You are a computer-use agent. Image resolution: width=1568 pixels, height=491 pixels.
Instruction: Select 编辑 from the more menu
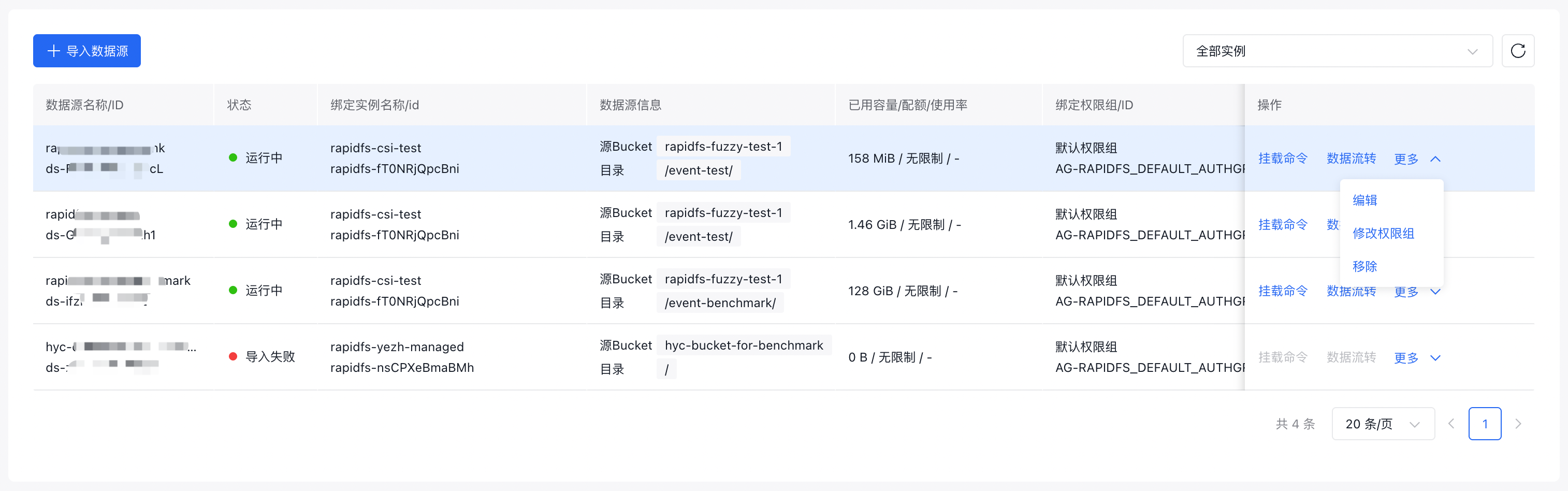(x=1364, y=200)
